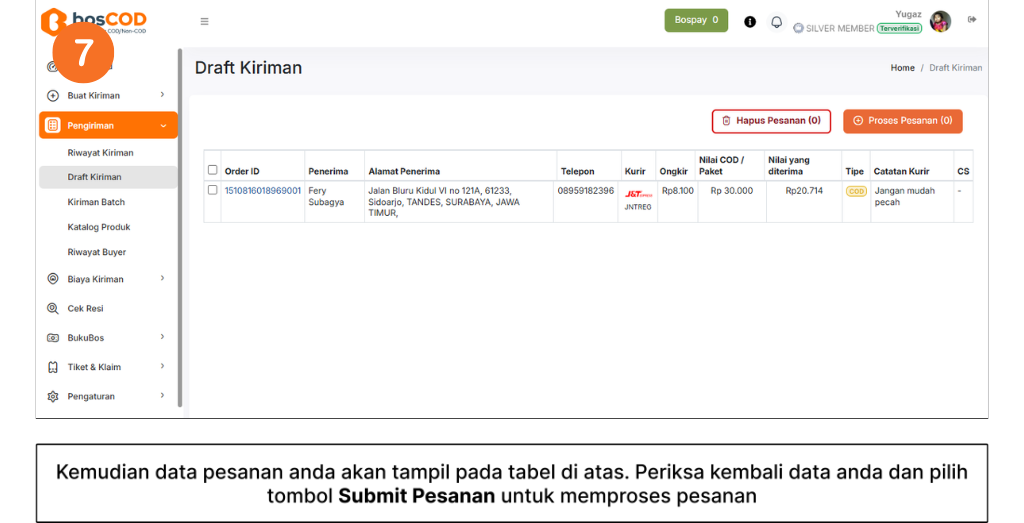Tick the checkbox for order 1510816018969001
1024x523 pixels.
(212, 190)
